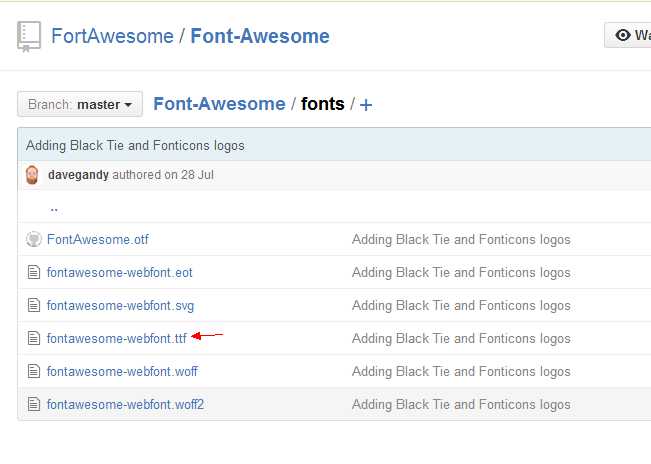Open the Font-Awesome repository title link

click(260, 36)
